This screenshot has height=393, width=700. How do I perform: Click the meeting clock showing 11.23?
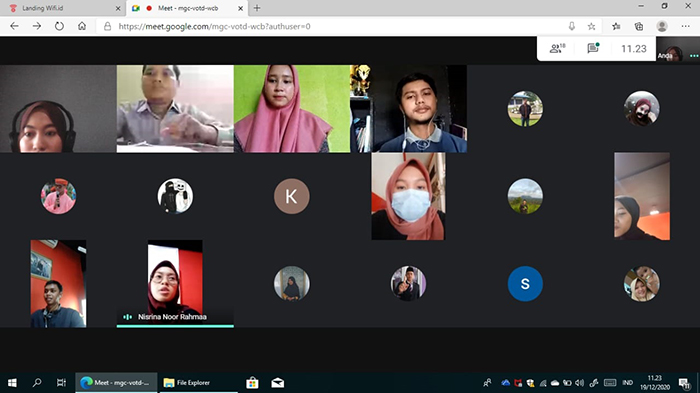coord(633,49)
